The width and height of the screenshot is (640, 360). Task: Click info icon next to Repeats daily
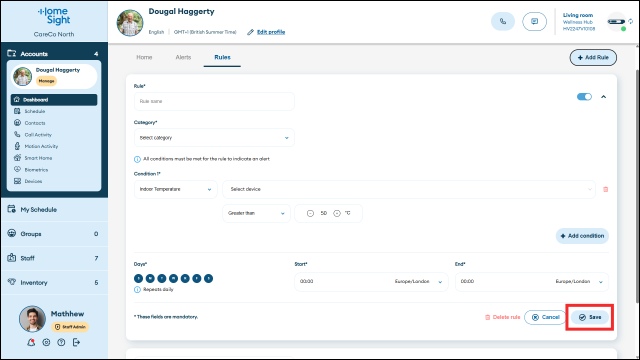(x=138, y=289)
